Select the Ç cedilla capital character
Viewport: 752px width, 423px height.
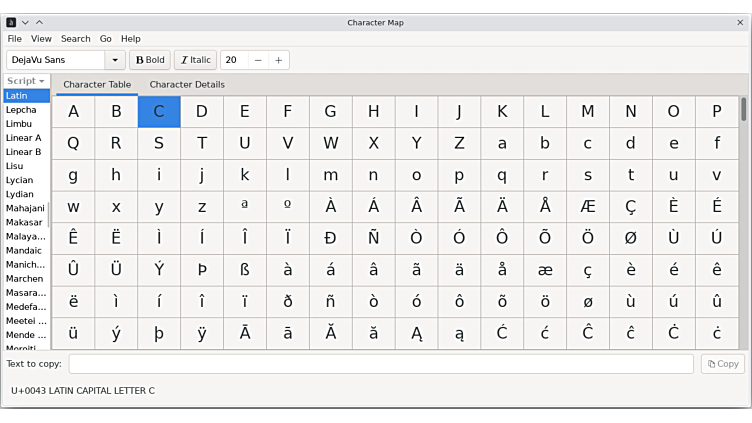pyautogui.click(x=630, y=207)
